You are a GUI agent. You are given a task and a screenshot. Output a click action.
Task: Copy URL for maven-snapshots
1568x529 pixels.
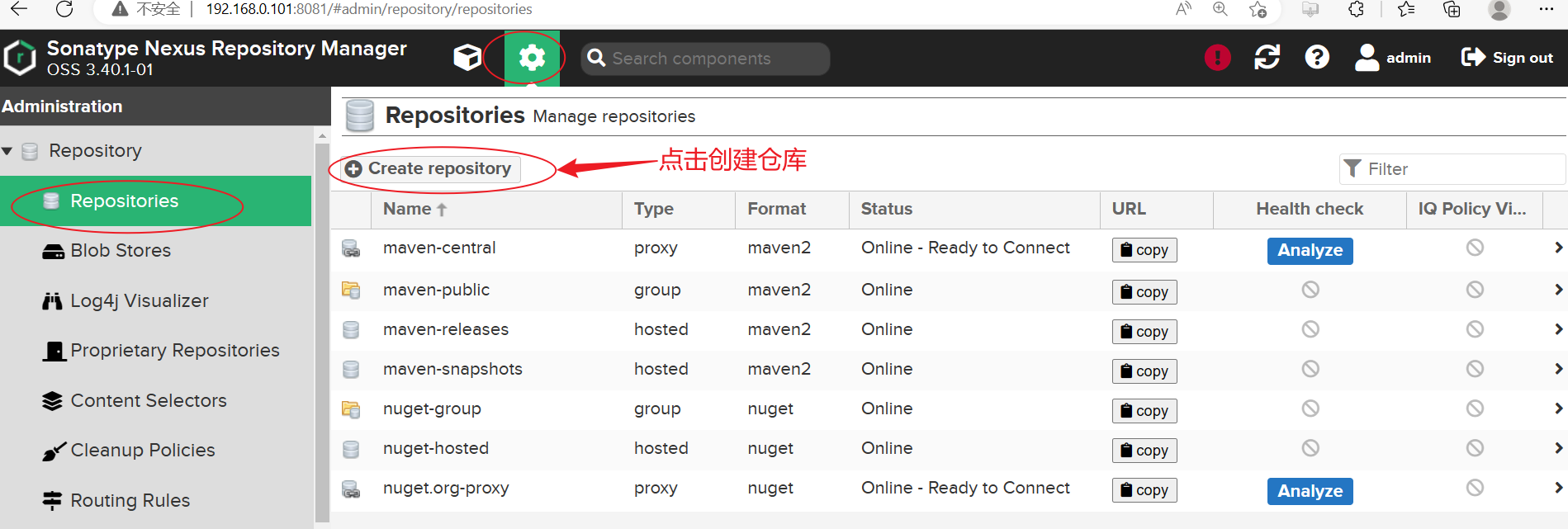1144,371
